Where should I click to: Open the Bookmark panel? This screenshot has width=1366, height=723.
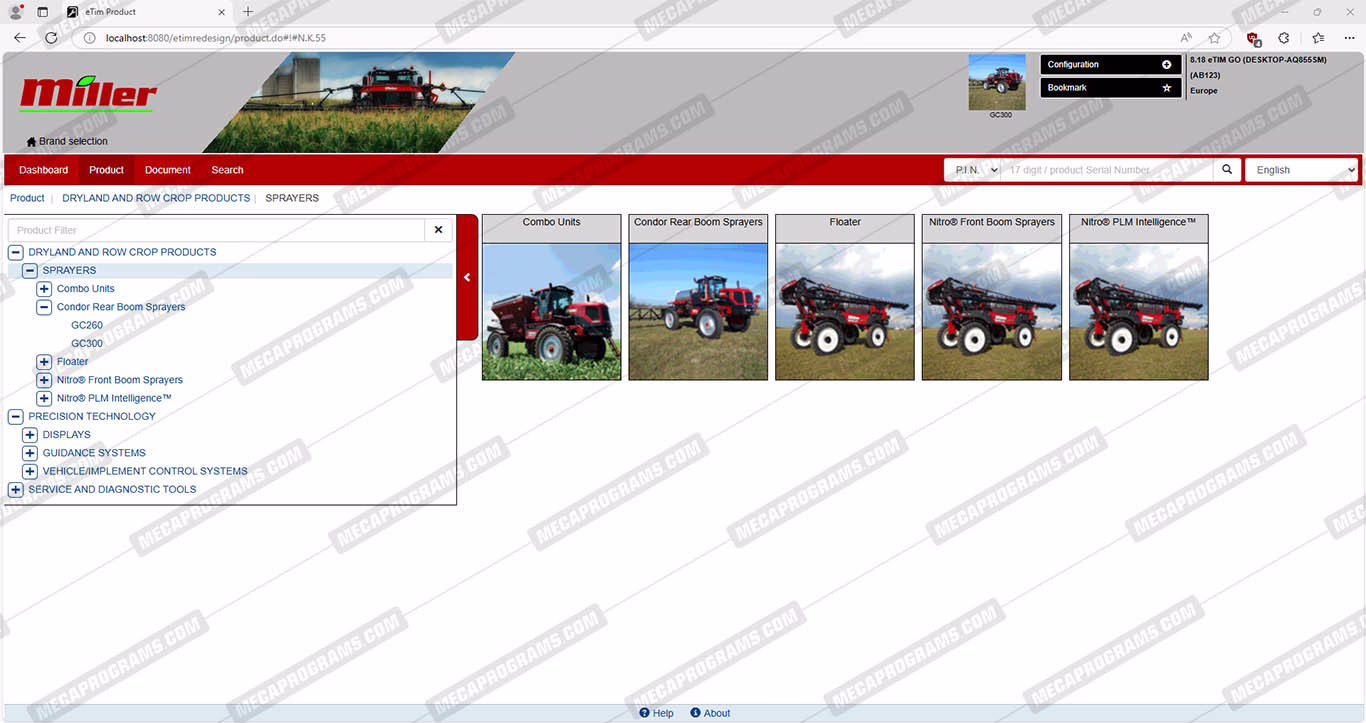1111,88
